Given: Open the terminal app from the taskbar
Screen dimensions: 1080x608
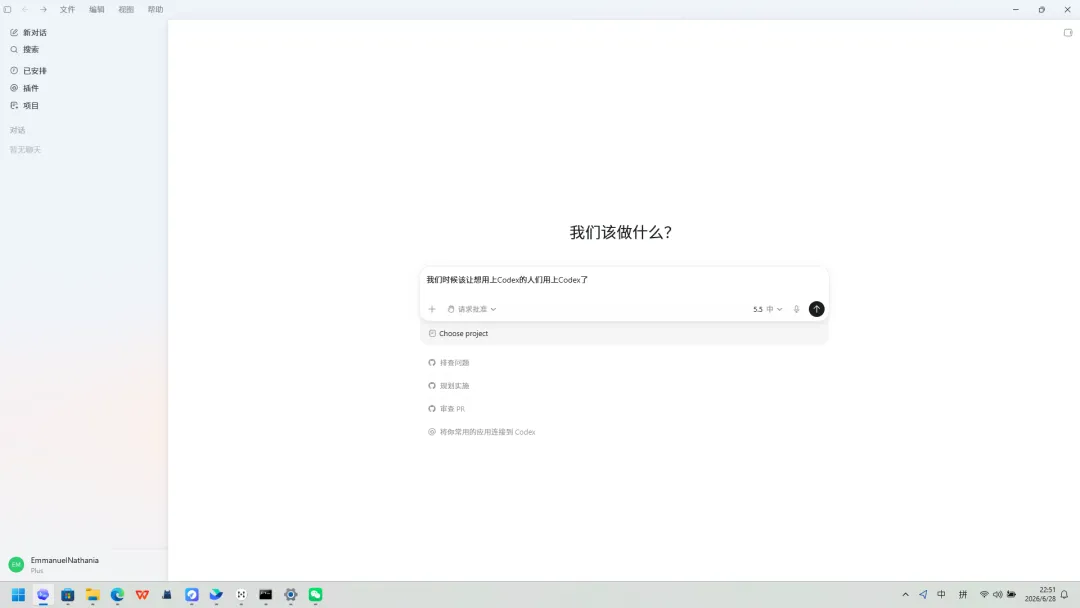Looking at the screenshot, I should coord(266,594).
